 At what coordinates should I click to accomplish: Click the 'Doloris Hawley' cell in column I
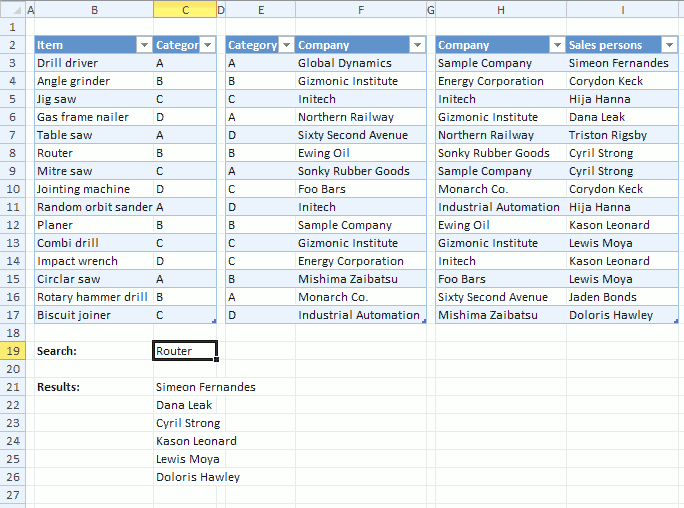point(622,315)
